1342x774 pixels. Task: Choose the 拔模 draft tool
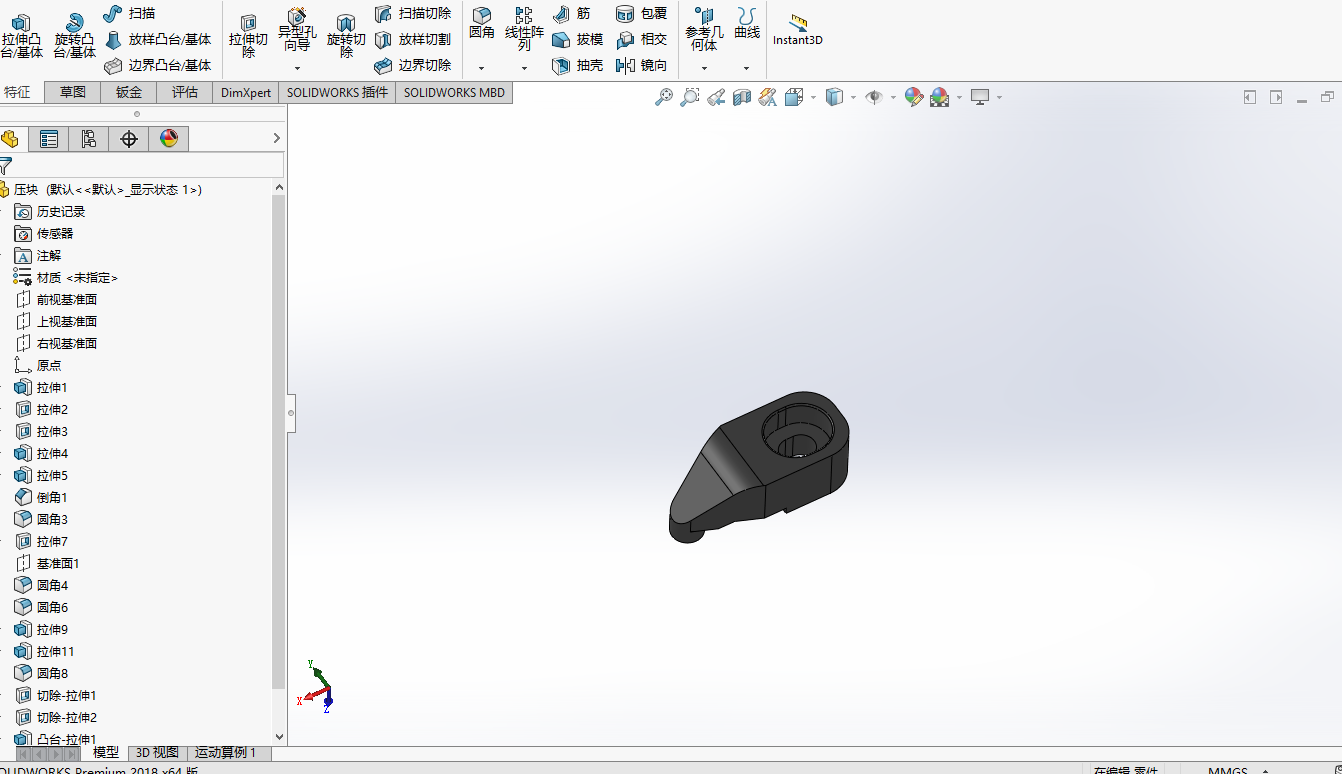point(577,40)
